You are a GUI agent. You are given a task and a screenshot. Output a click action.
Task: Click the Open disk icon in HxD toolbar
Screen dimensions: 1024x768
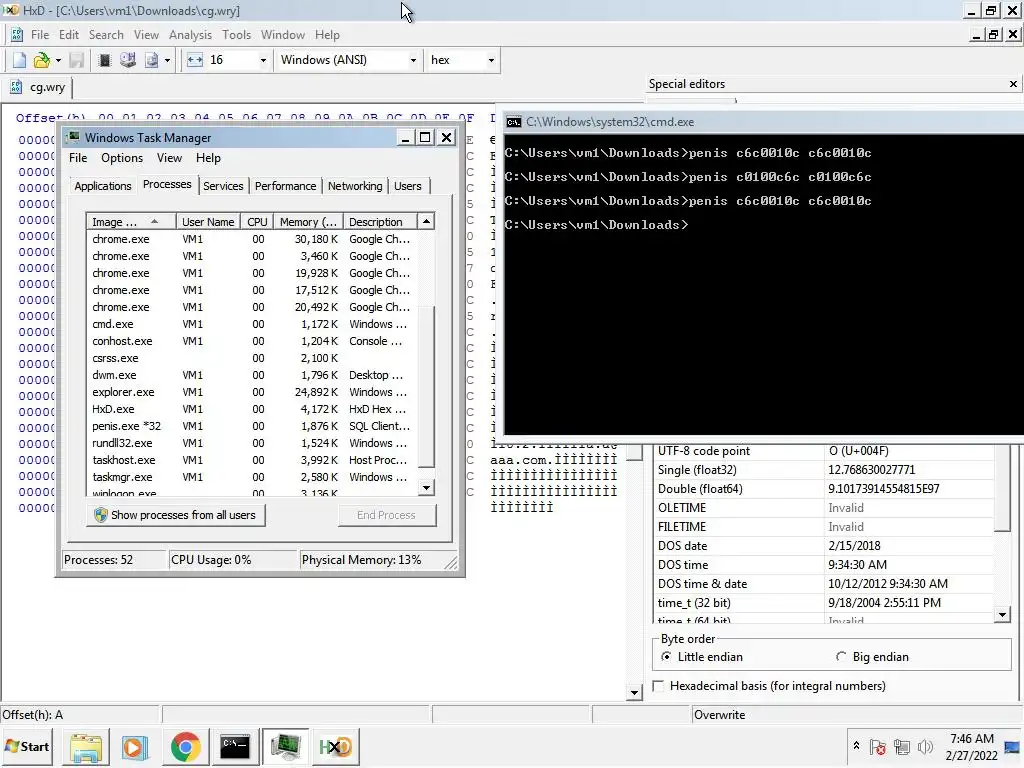(x=128, y=60)
